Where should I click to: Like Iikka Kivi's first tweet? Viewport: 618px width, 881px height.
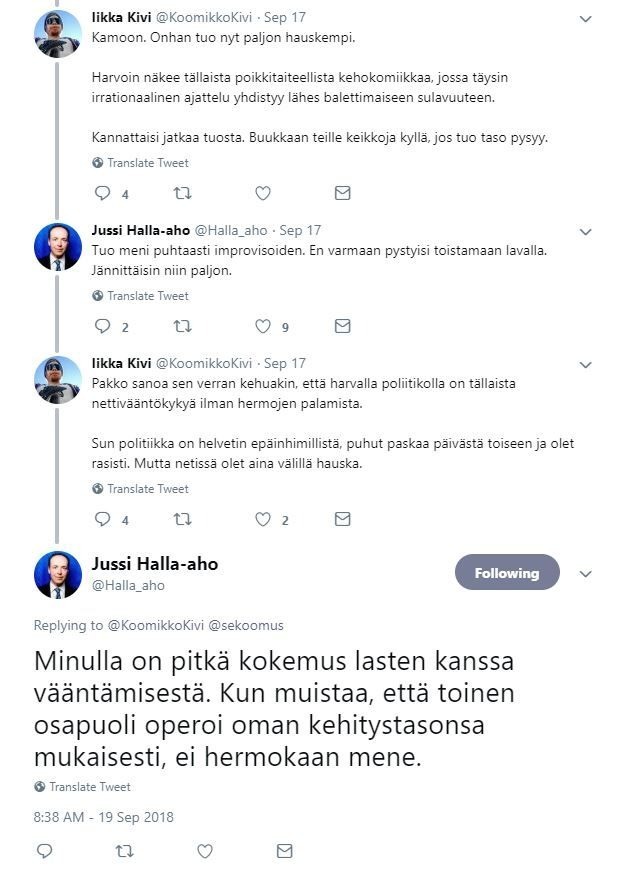tap(263, 193)
